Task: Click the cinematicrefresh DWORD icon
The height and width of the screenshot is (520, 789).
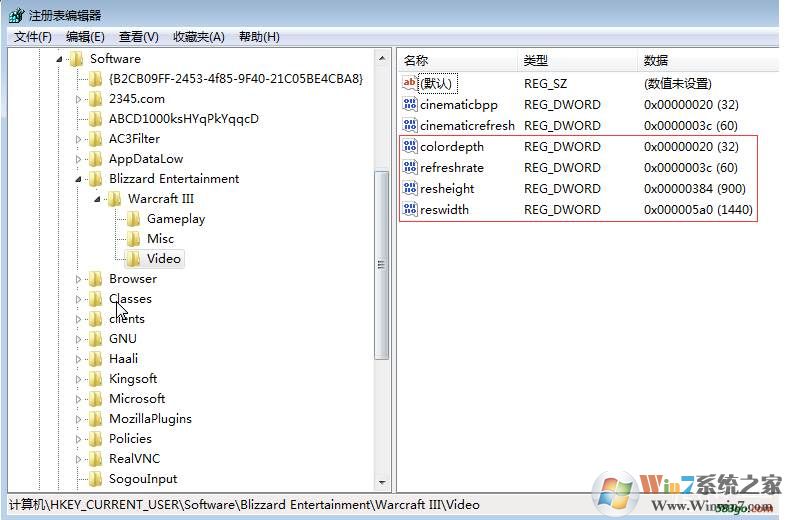Action: (x=410, y=125)
